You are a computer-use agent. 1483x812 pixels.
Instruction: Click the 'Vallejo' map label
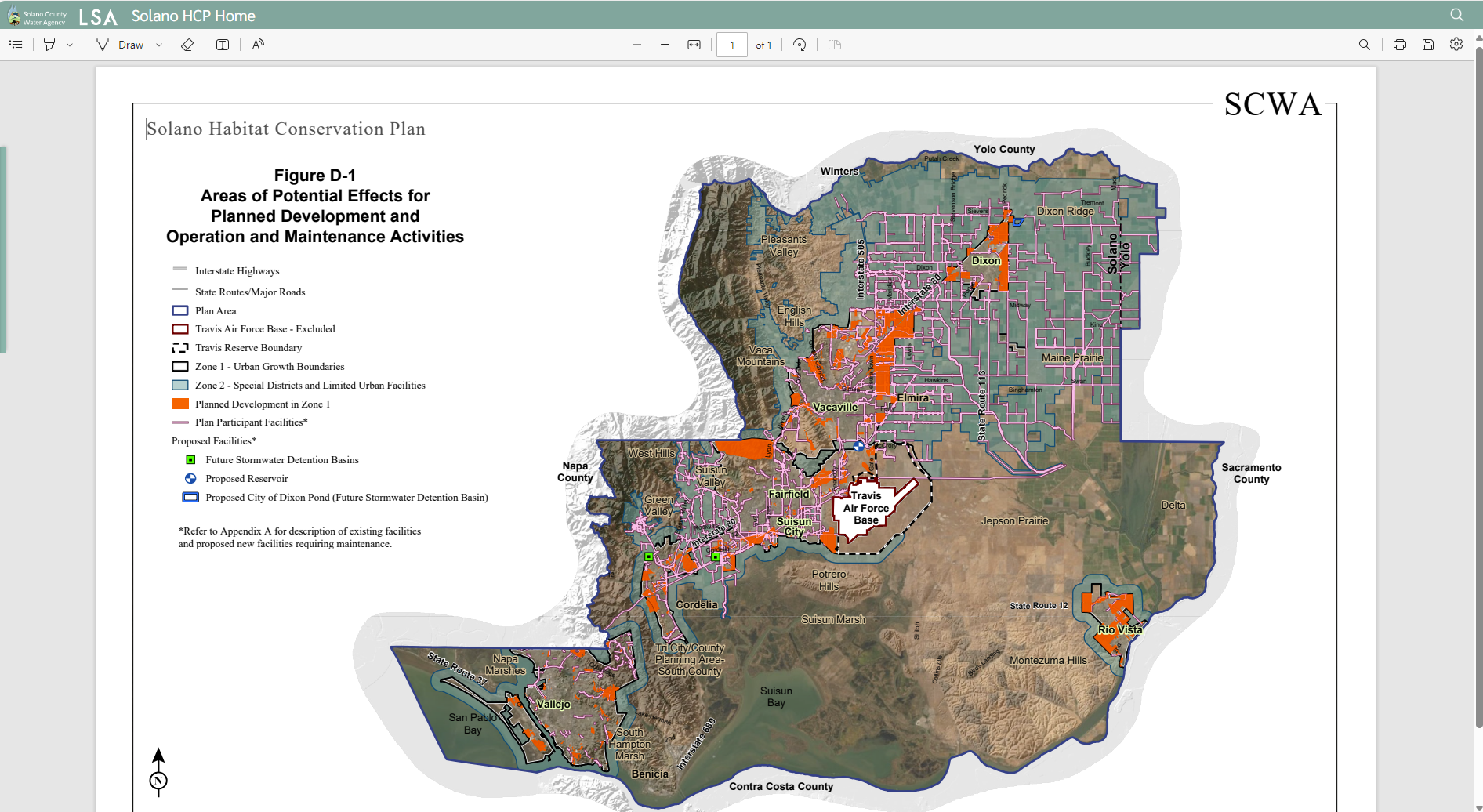(553, 704)
